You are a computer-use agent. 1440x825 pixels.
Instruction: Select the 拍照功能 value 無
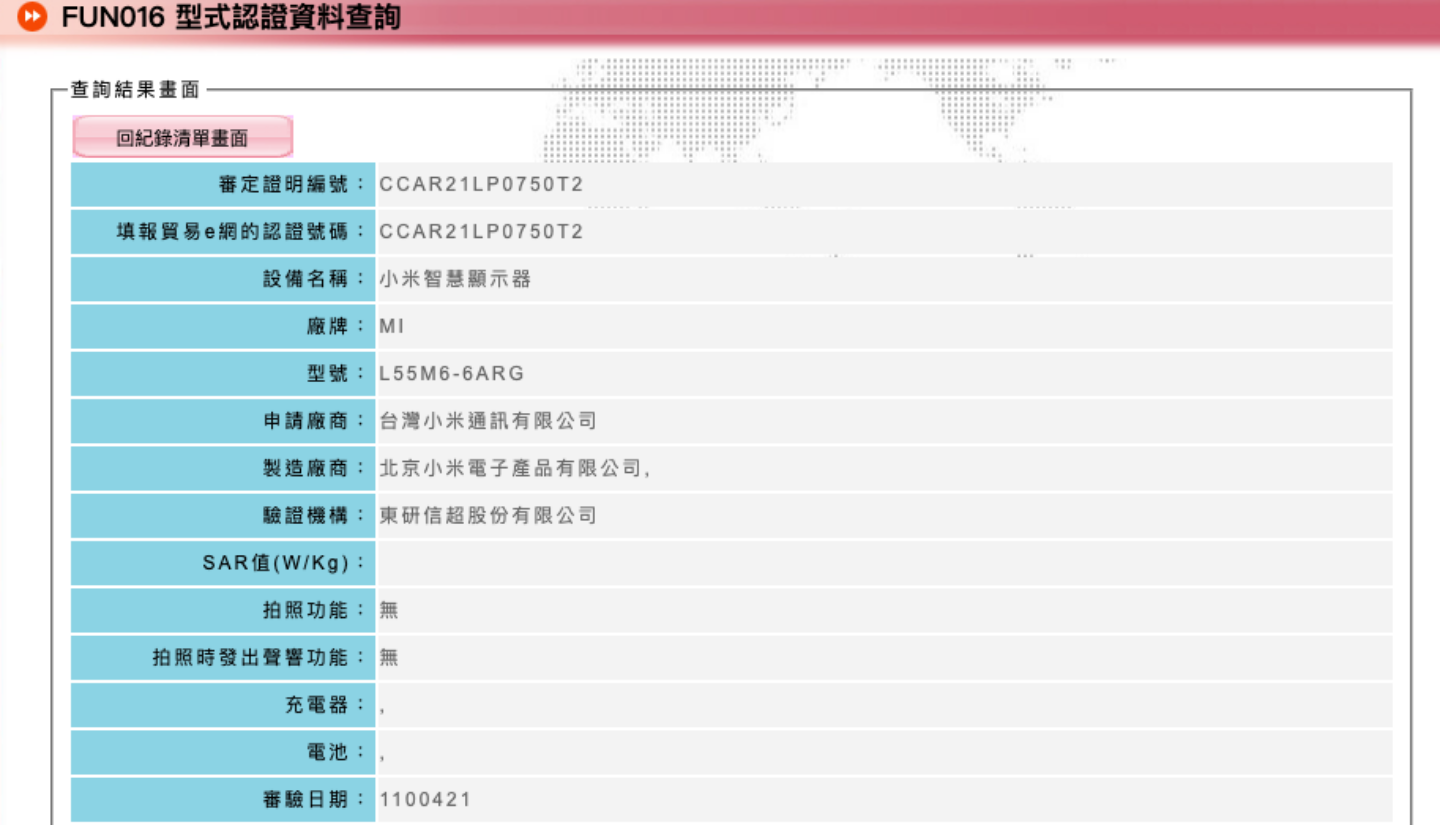point(389,610)
